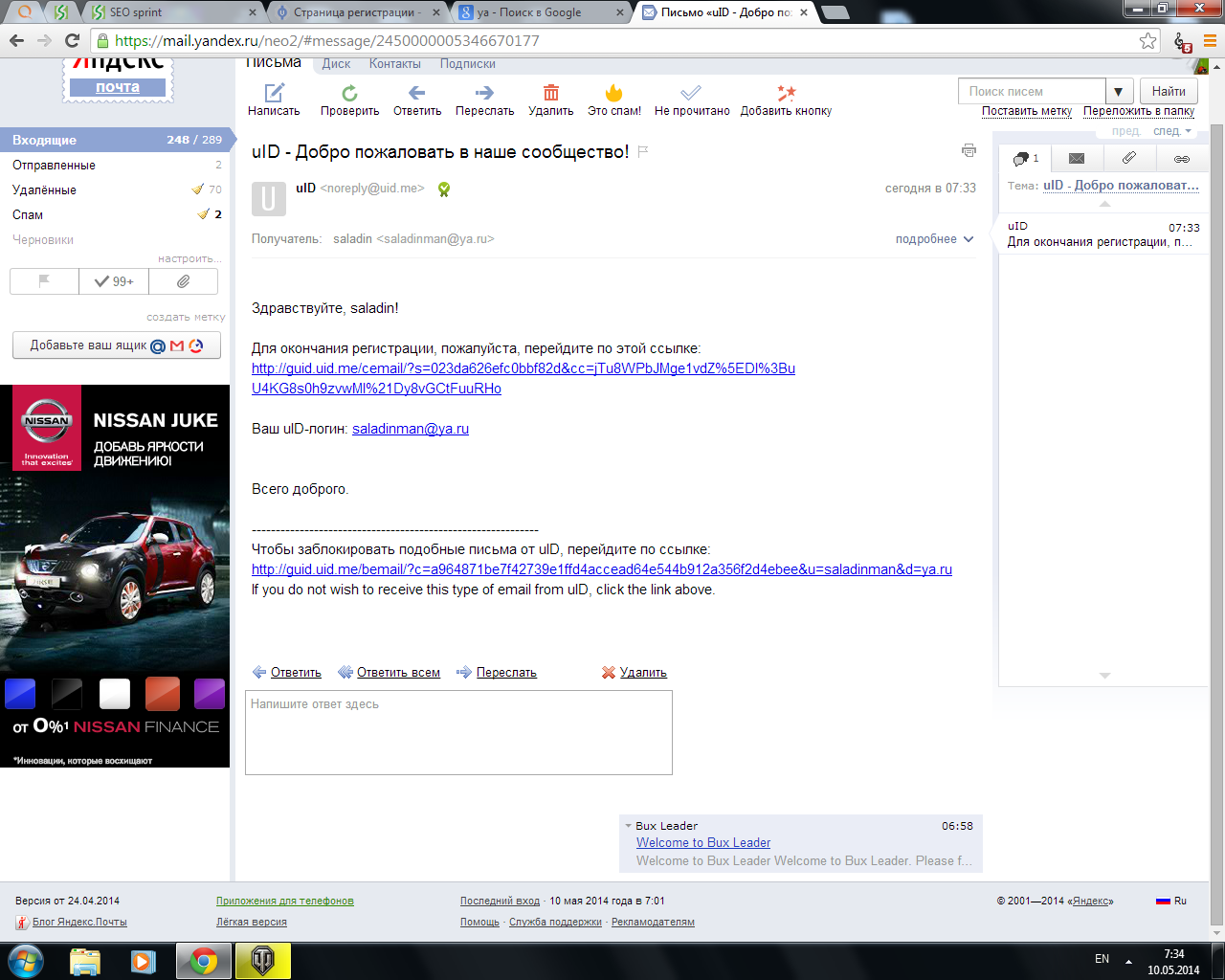Click the Добавить кнопку wand icon
1225x980 pixels.
click(786, 93)
